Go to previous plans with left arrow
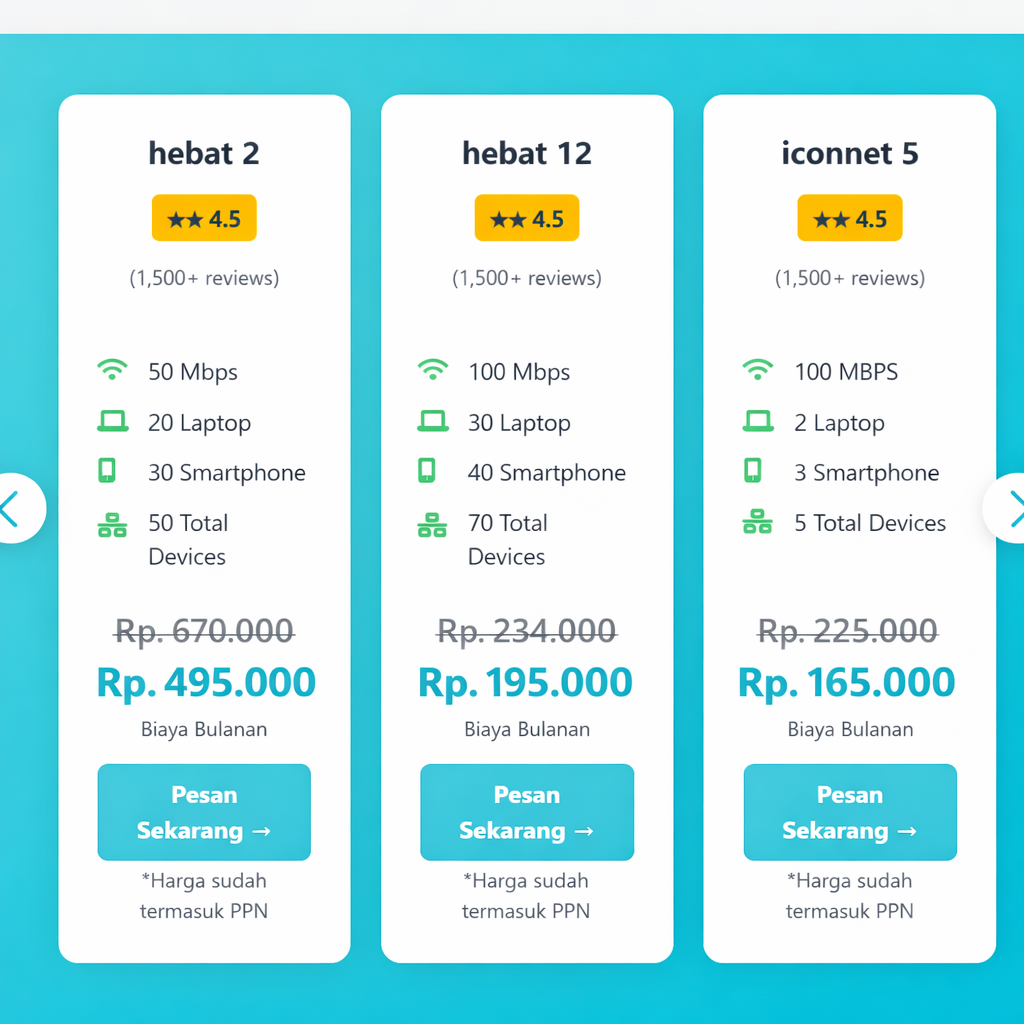 click(x=18, y=508)
